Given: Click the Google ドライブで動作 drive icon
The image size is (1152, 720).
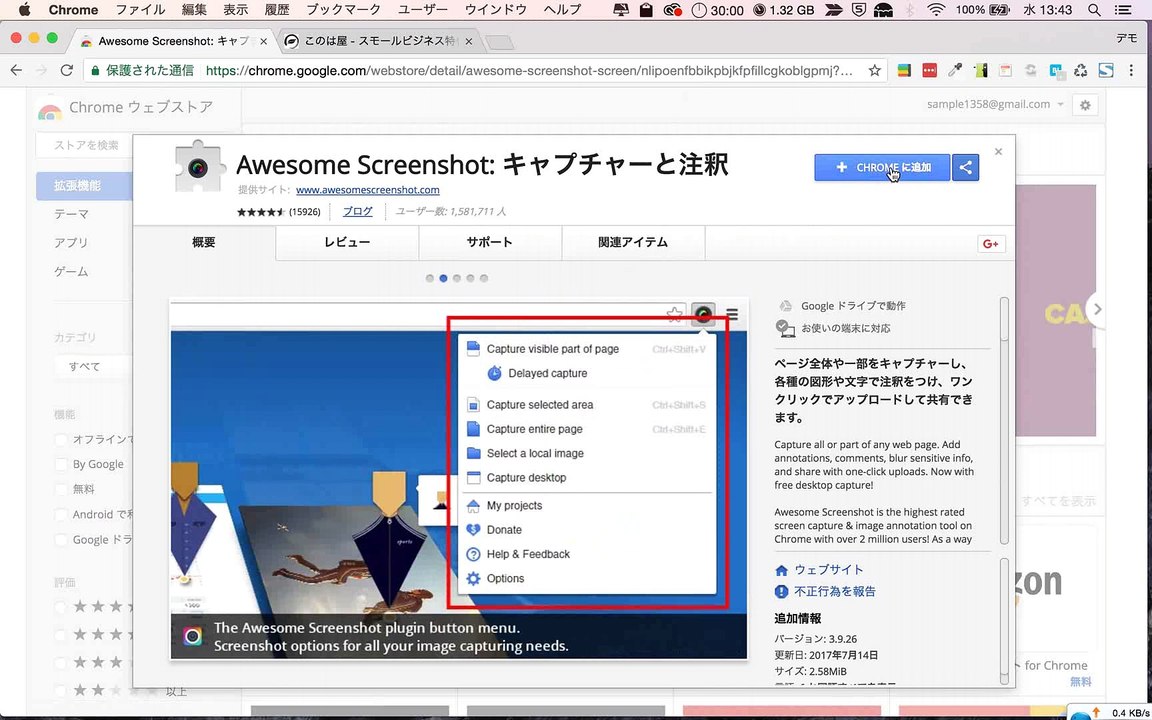Looking at the screenshot, I should point(785,306).
